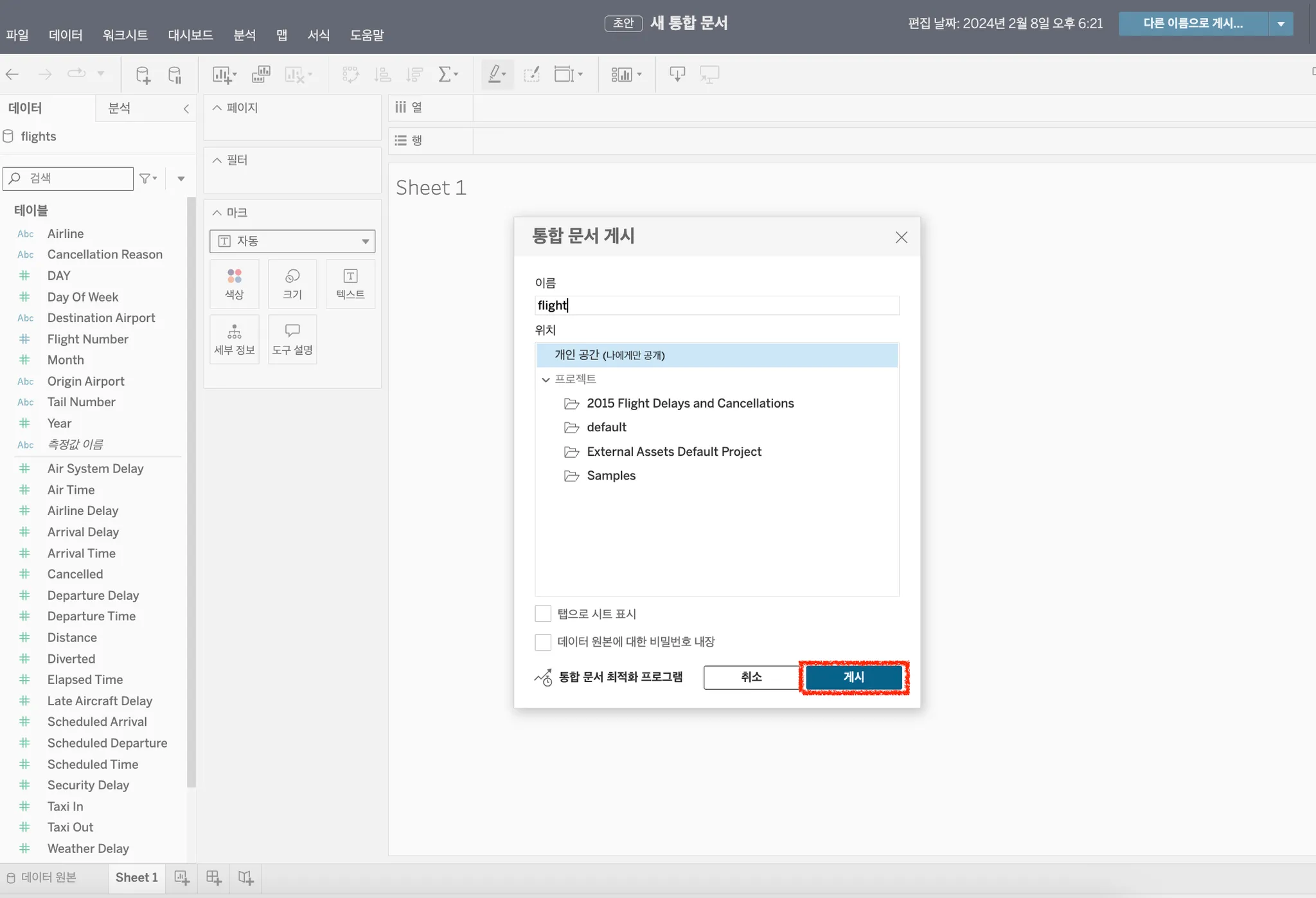
Task: Collapse the 프로젝트 tree section
Action: (546, 379)
